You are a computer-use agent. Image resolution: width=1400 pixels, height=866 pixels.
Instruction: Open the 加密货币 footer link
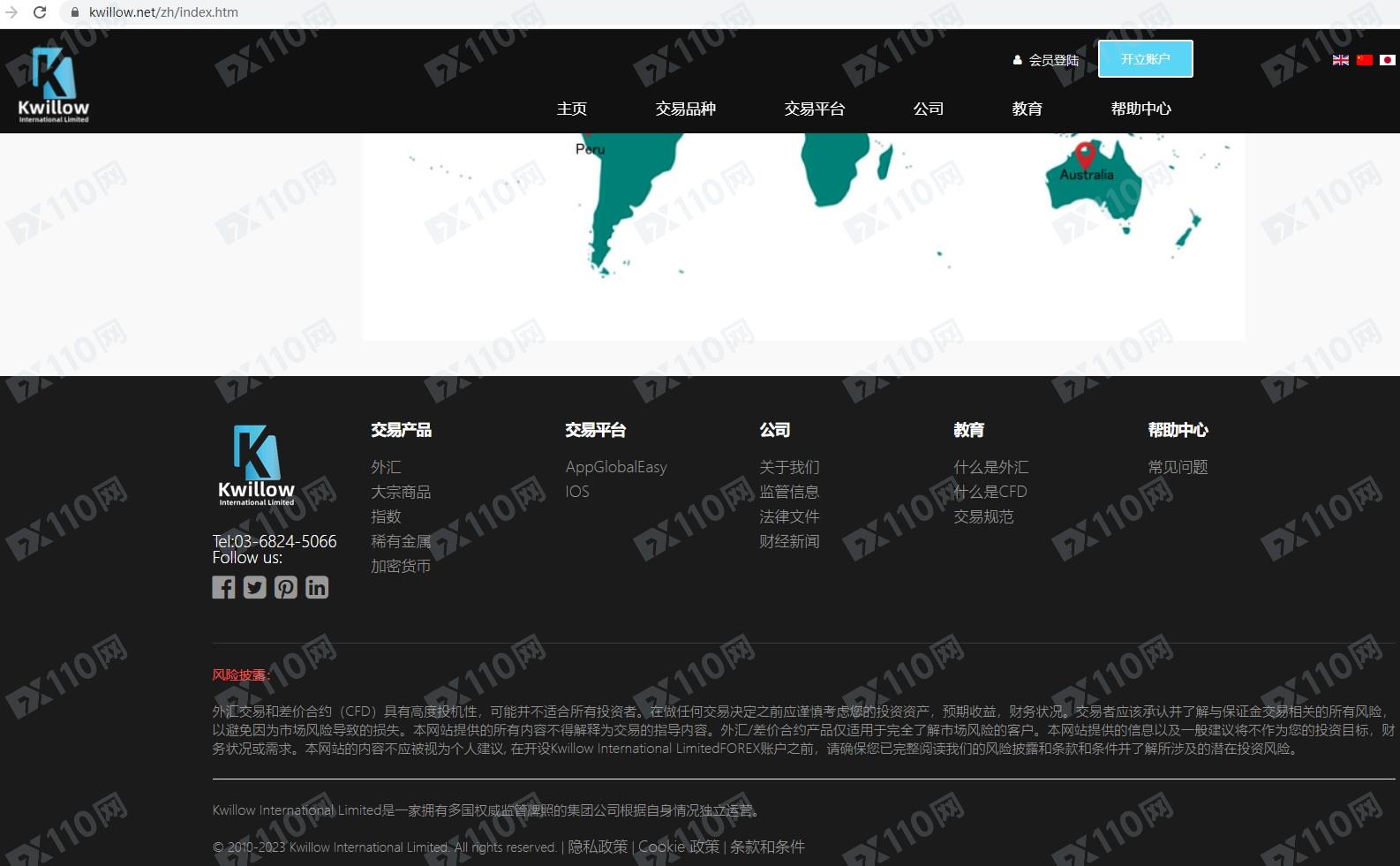pos(401,566)
